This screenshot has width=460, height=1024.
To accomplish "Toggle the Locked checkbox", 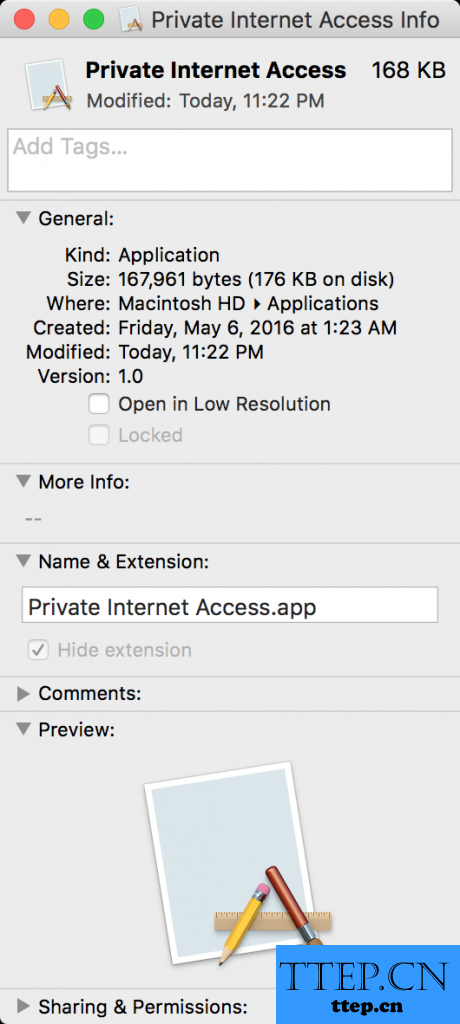I will (x=99, y=436).
